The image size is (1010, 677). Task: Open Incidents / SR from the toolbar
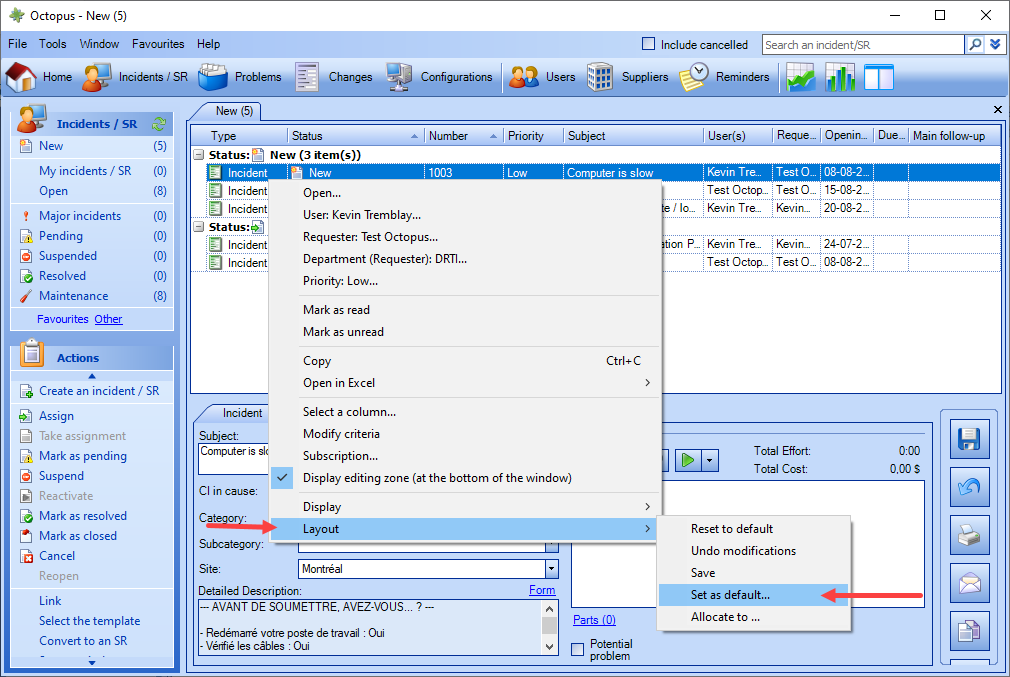135,77
